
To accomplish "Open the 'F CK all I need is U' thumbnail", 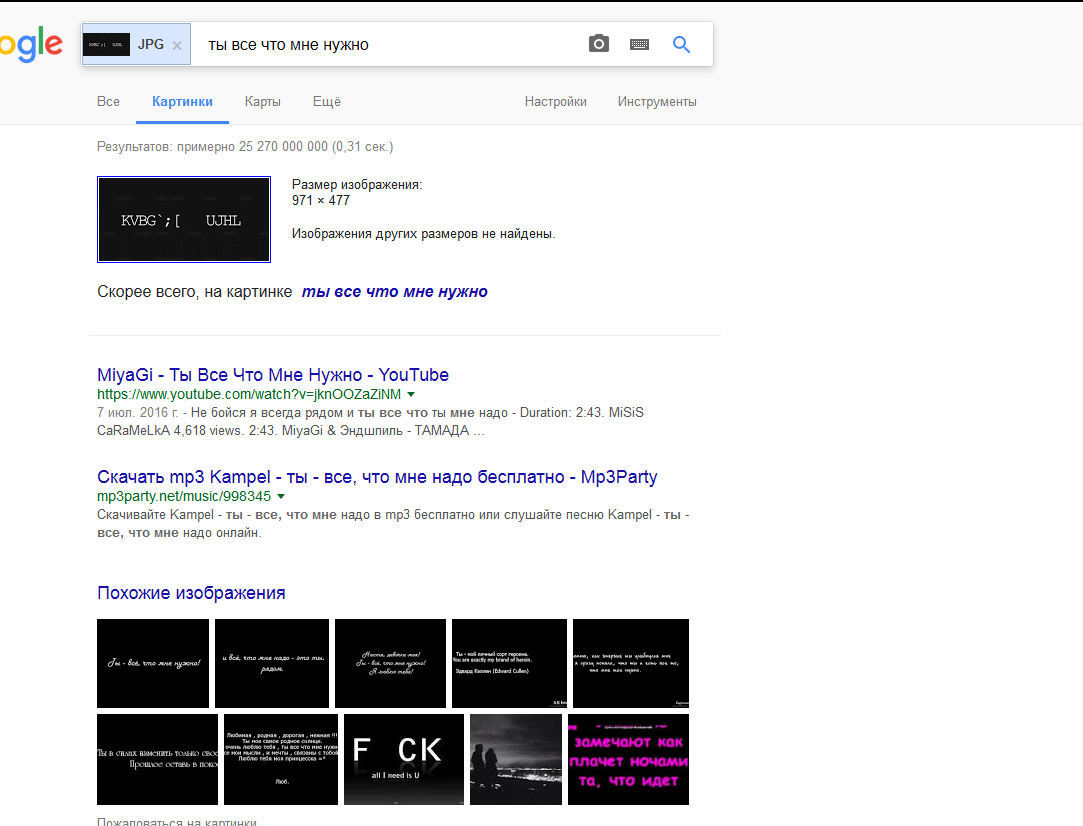I will tap(404, 760).
